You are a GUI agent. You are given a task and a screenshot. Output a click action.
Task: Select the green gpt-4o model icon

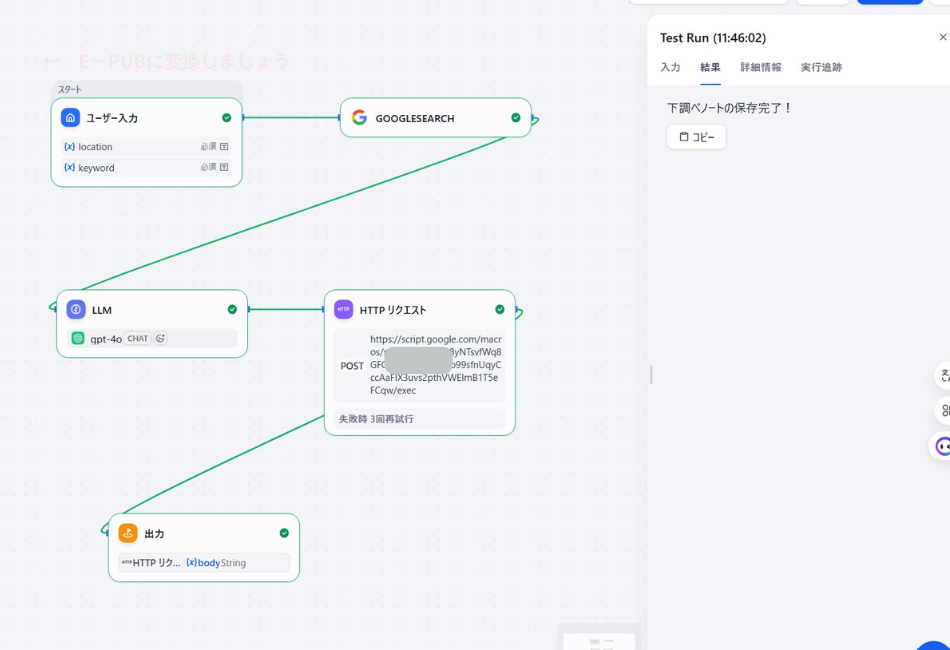click(77, 338)
